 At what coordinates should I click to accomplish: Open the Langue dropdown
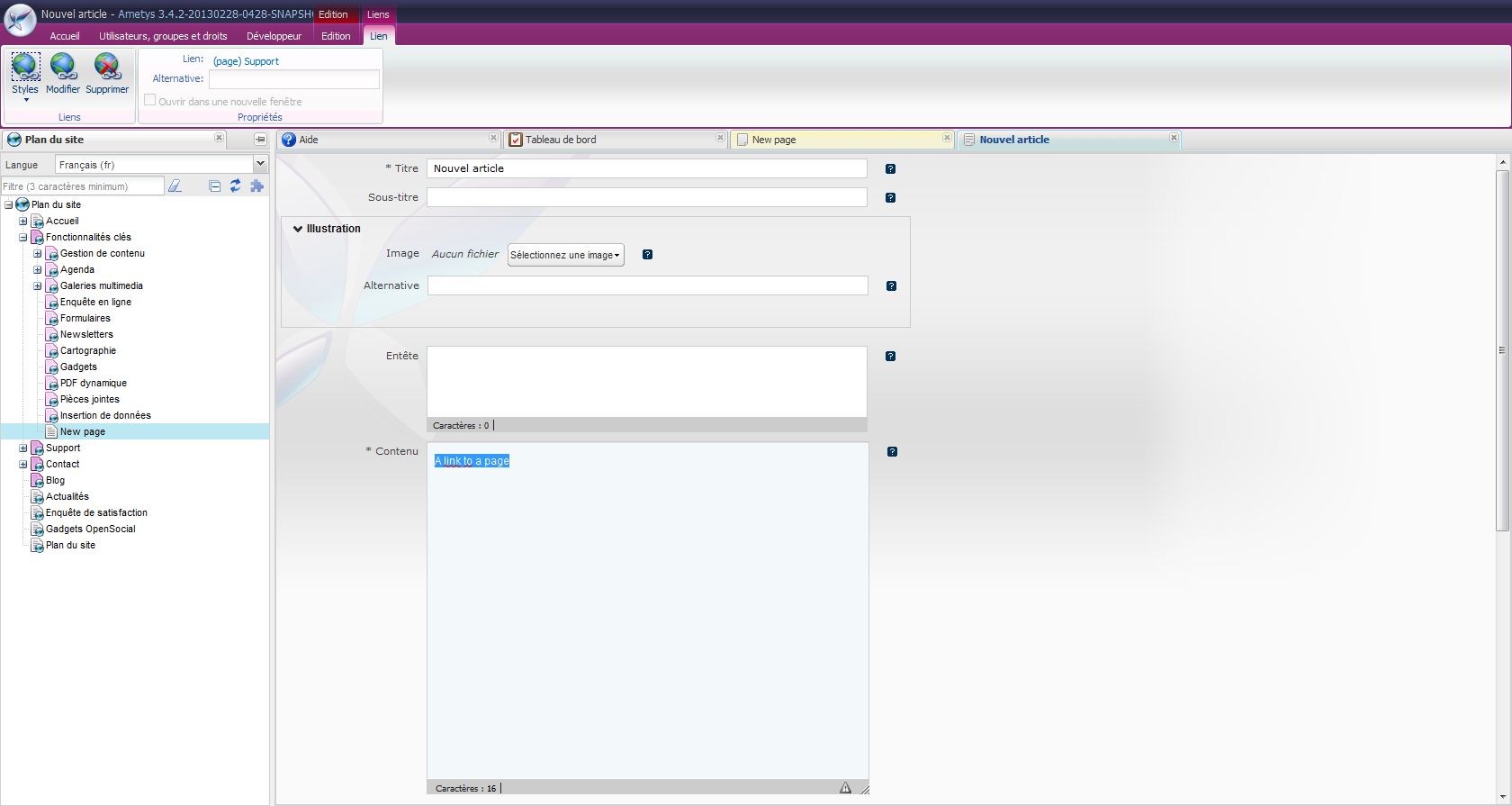pos(260,164)
